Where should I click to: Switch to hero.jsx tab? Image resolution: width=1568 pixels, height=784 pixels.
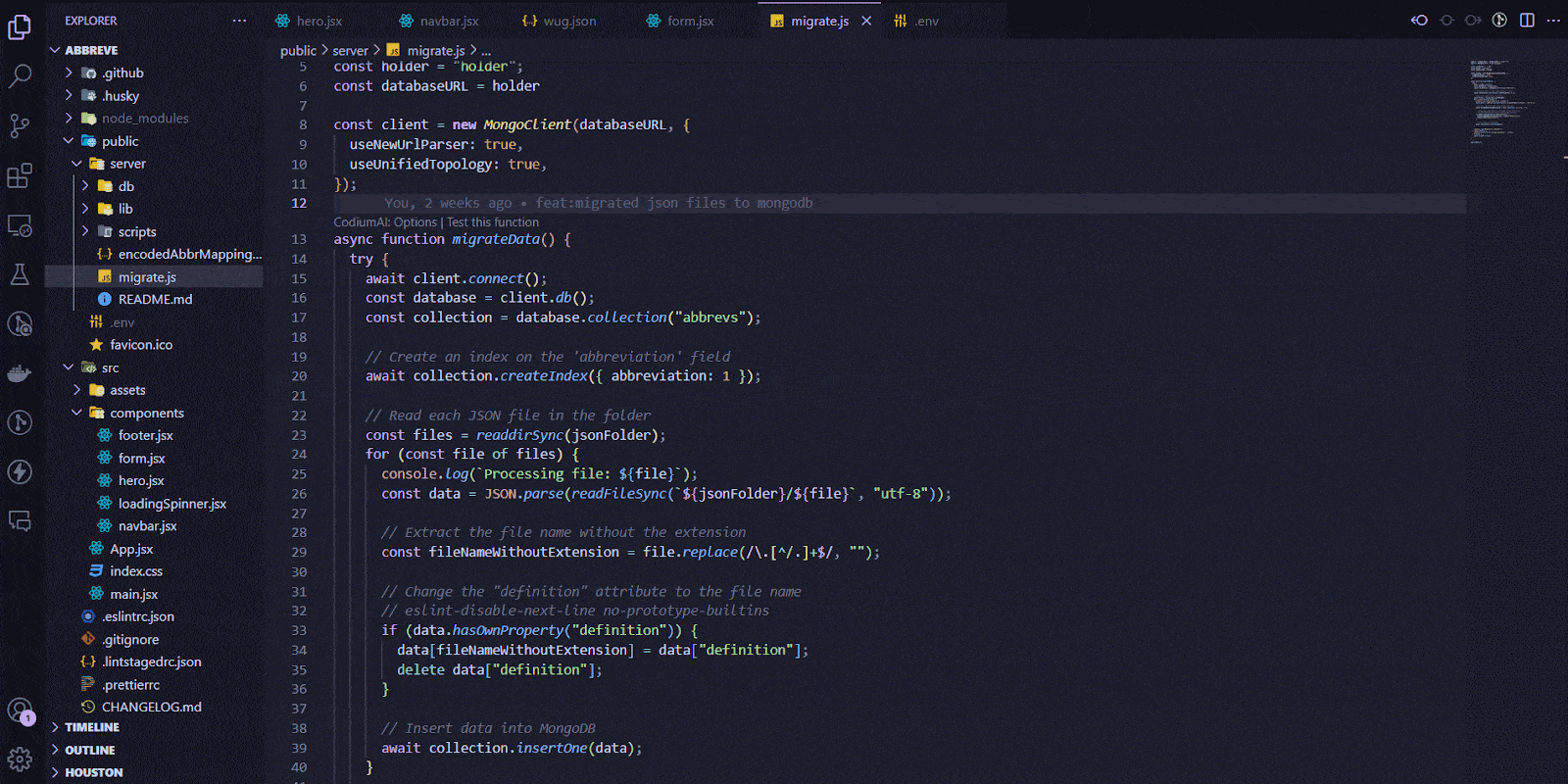click(309, 21)
